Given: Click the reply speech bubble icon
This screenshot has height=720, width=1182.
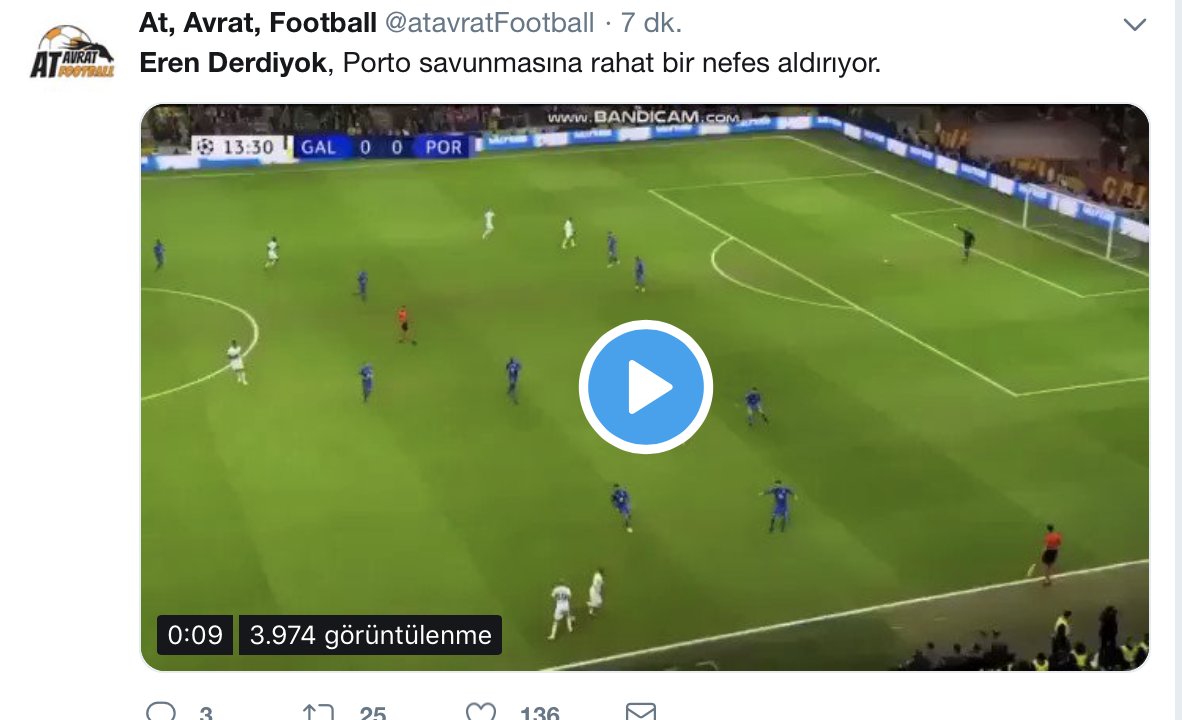Looking at the screenshot, I should coord(161,712).
